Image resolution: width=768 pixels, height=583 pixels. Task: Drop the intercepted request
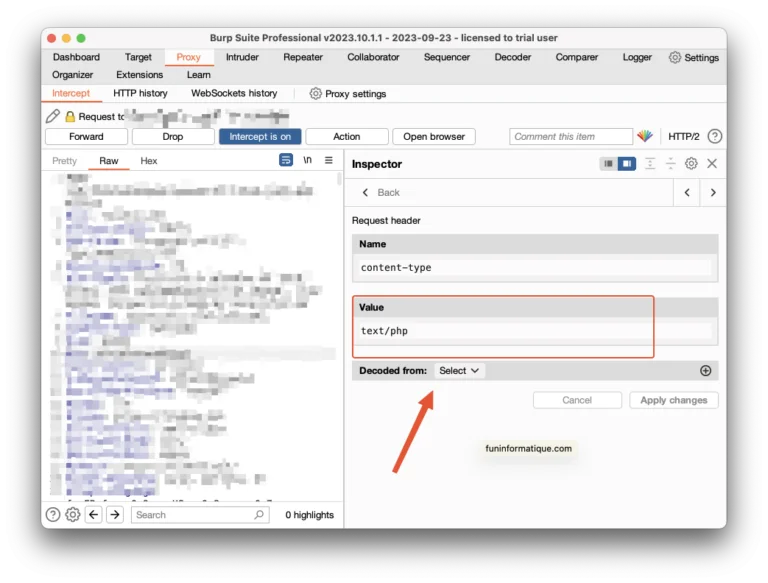(173, 137)
